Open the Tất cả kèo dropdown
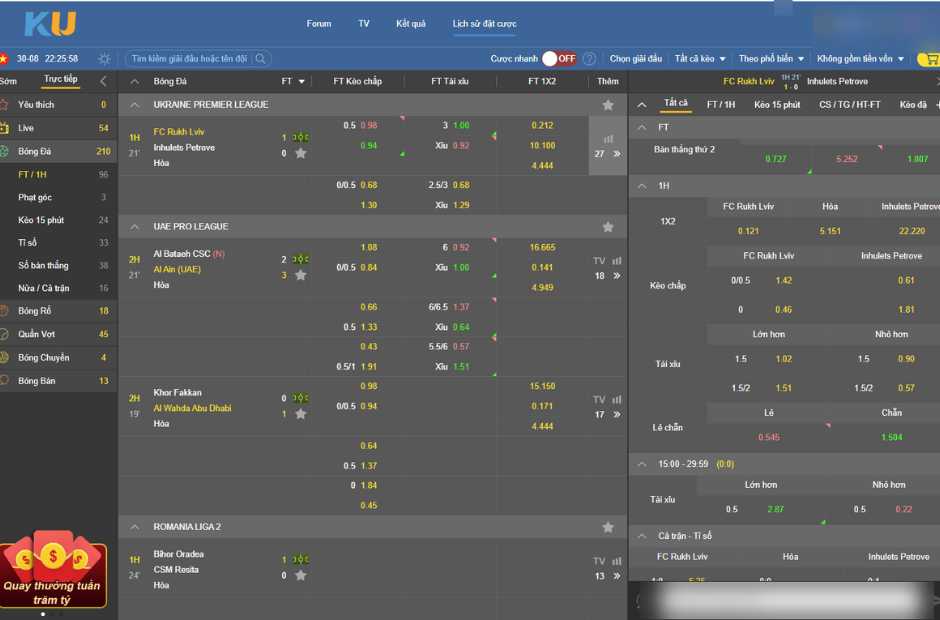Viewport: 940px width, 620px height. click(x=699, y=59)
